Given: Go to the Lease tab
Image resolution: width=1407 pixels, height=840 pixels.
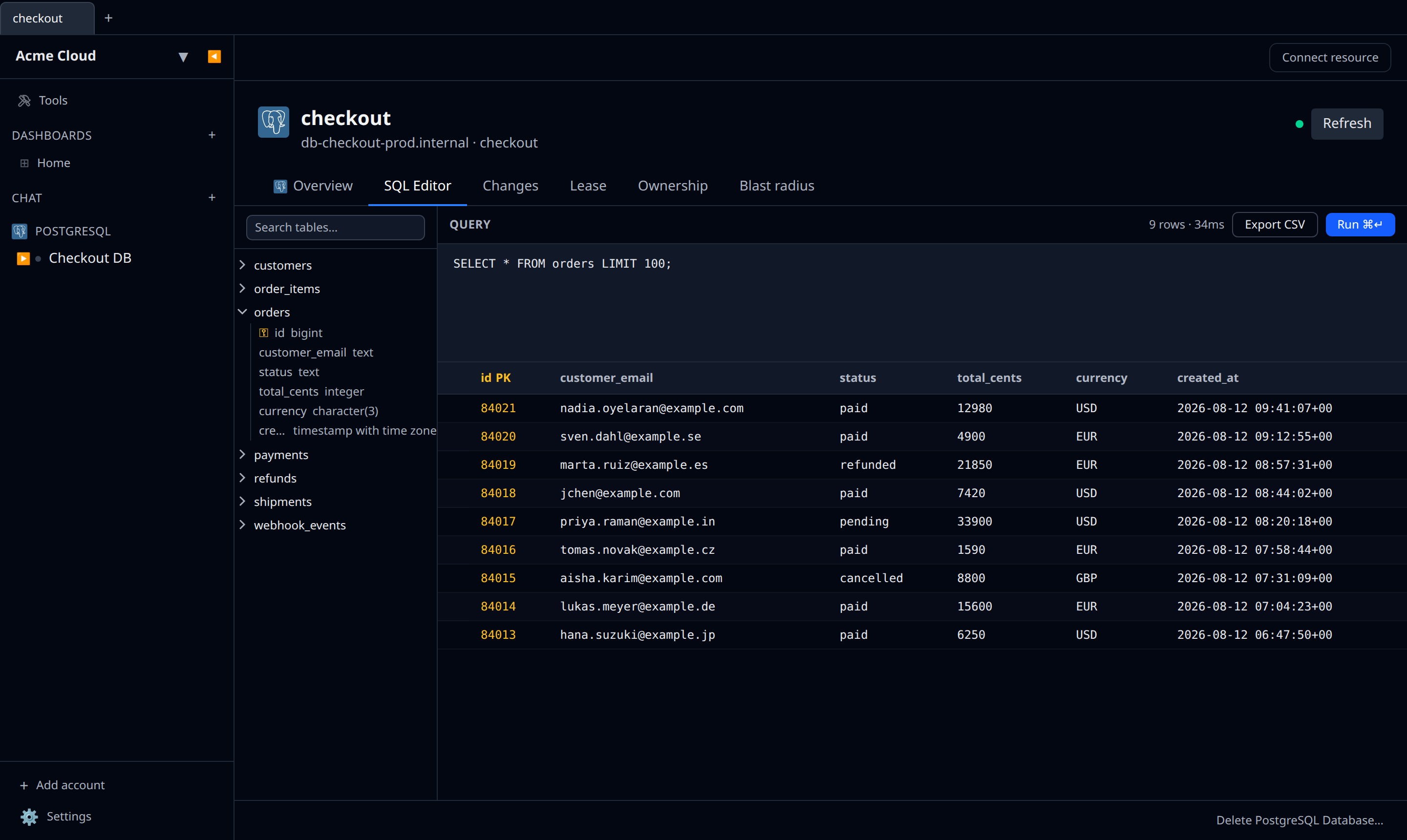Looking at the screenshot, I should point(588,186).
